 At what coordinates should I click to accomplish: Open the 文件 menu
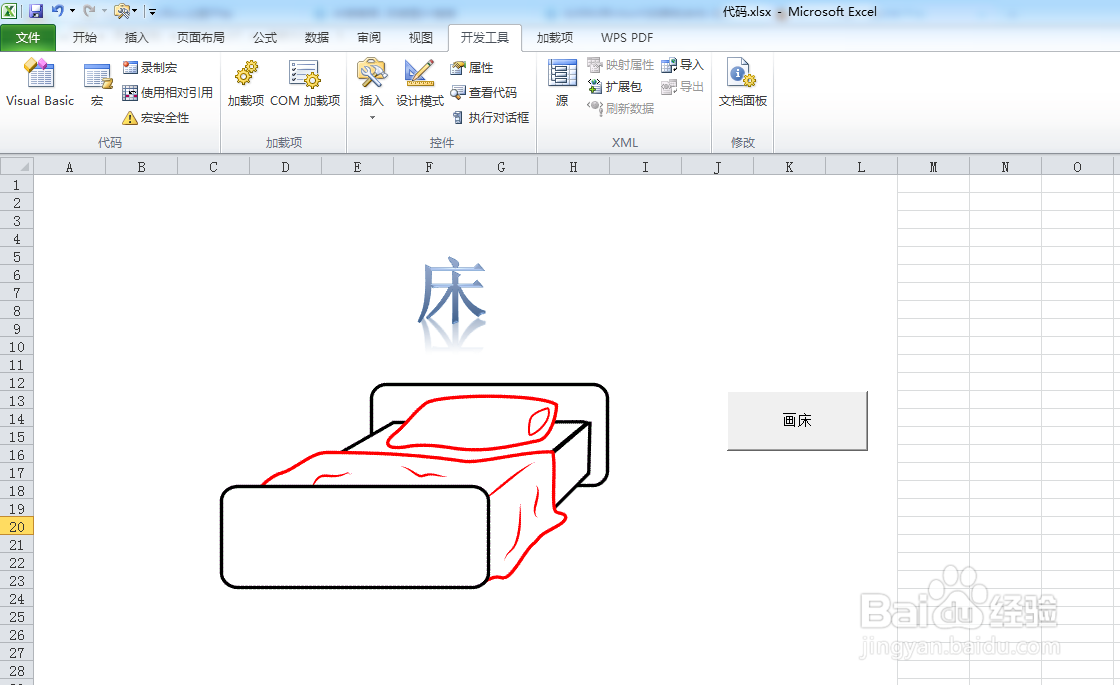[29, 37]
